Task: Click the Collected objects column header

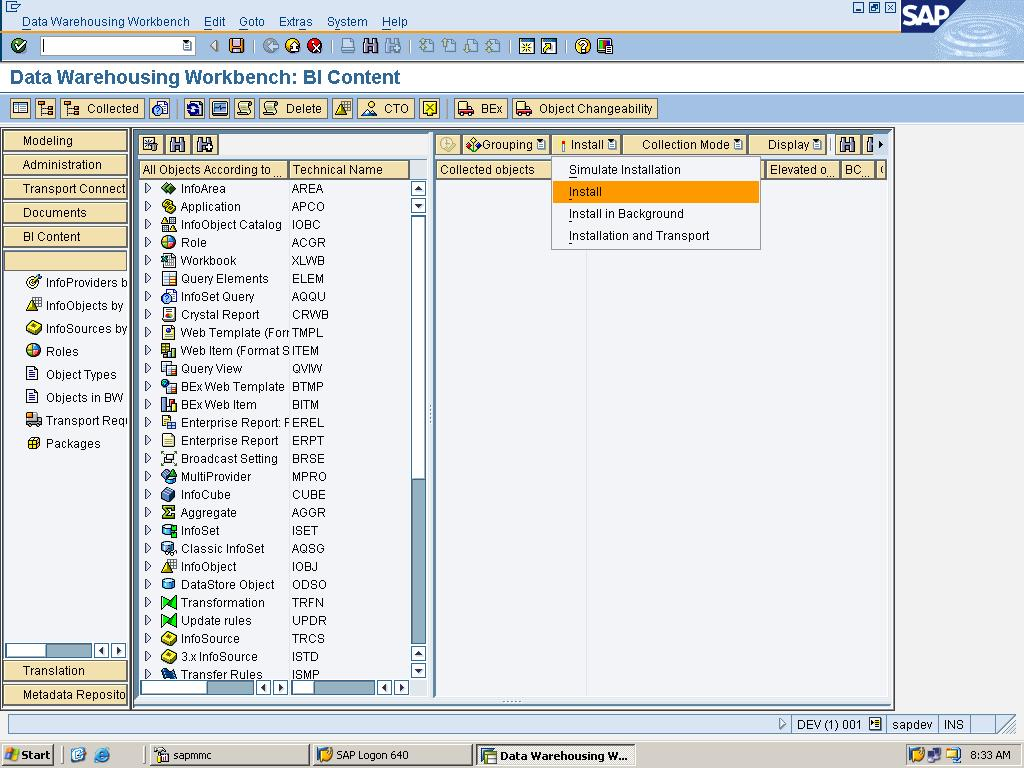Action: click(x=494, y=170)
